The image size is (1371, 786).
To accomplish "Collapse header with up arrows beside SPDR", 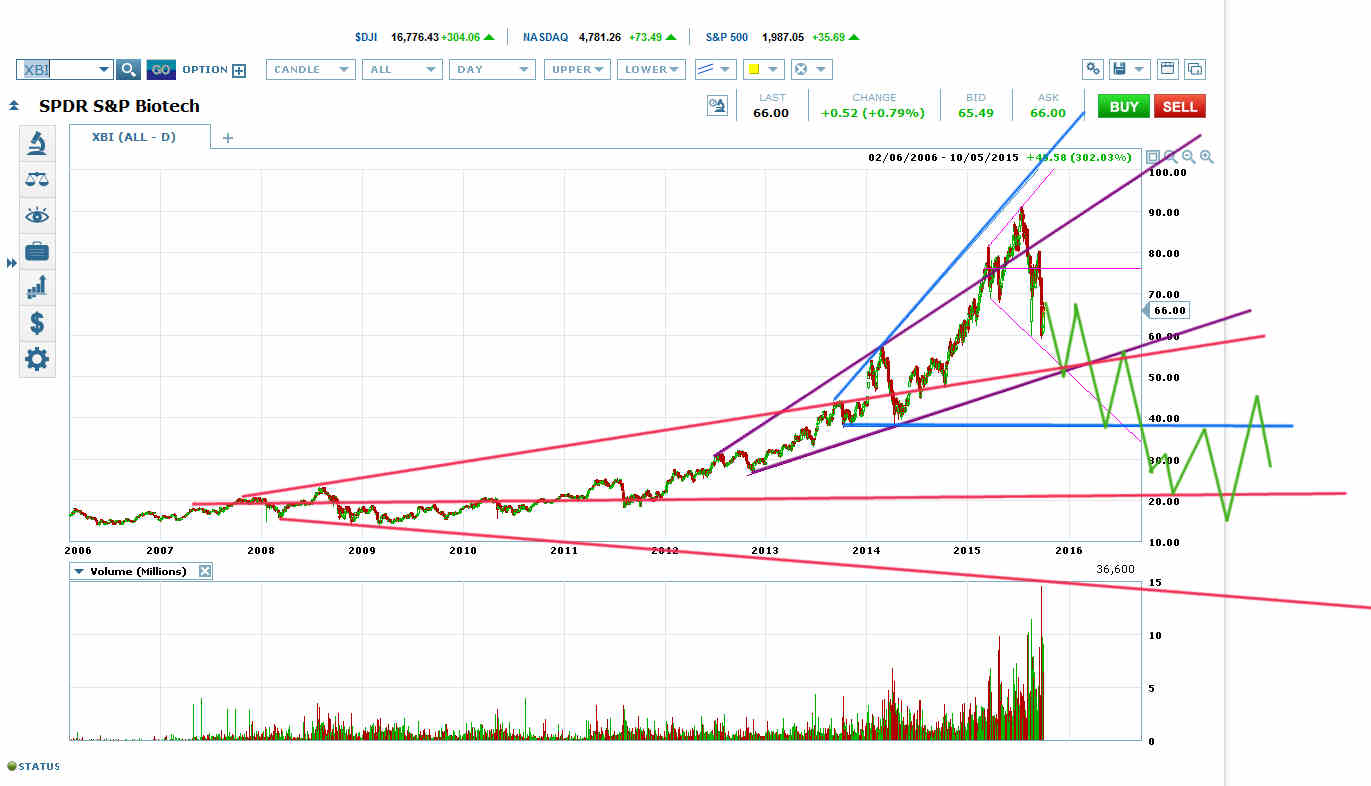I will click(14, 105).
